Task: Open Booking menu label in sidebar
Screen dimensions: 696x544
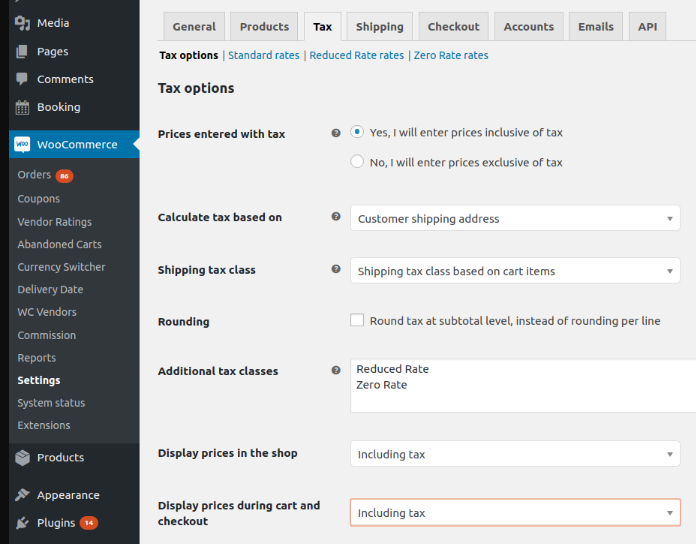Action: pos(59,107)
